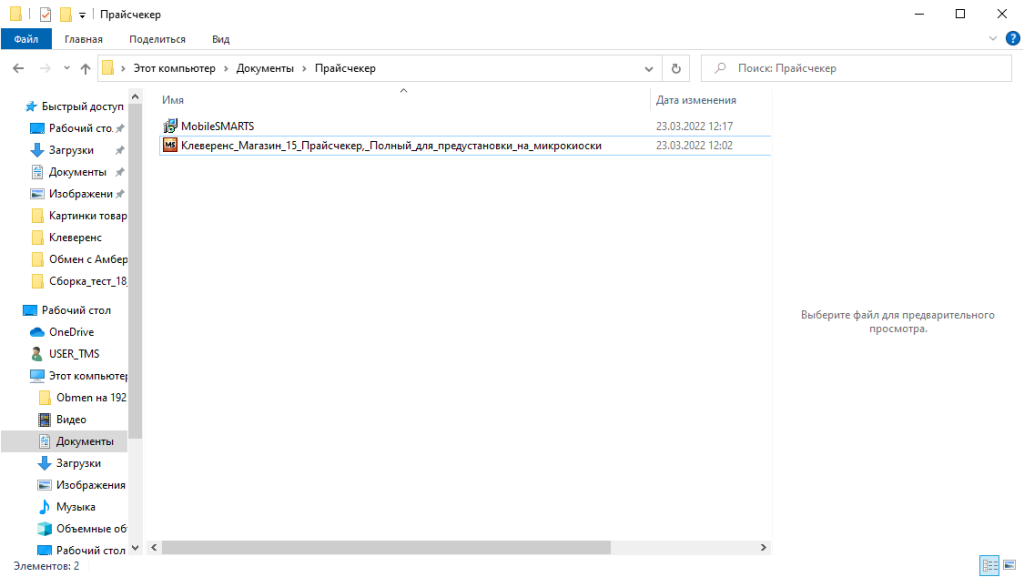Screen dimensions: 1024x577
Task: Select the MobileSMARTS file
Action: (x=217, y=126)
